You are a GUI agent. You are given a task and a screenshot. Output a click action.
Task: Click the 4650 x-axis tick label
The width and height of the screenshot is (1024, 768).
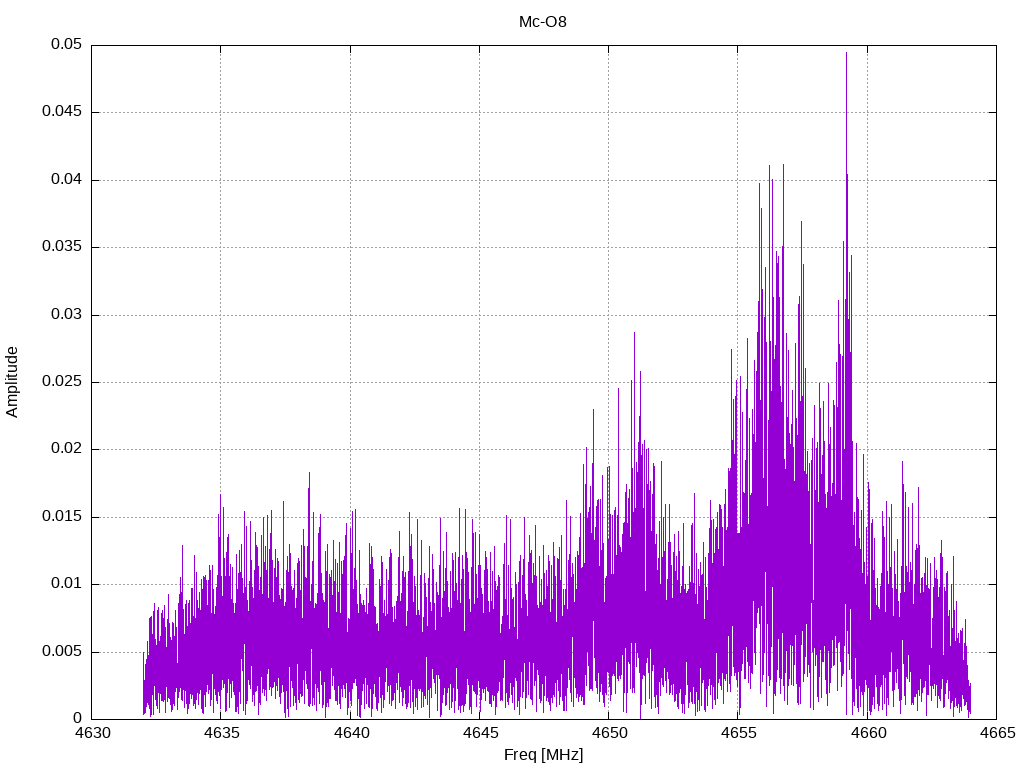608,734
